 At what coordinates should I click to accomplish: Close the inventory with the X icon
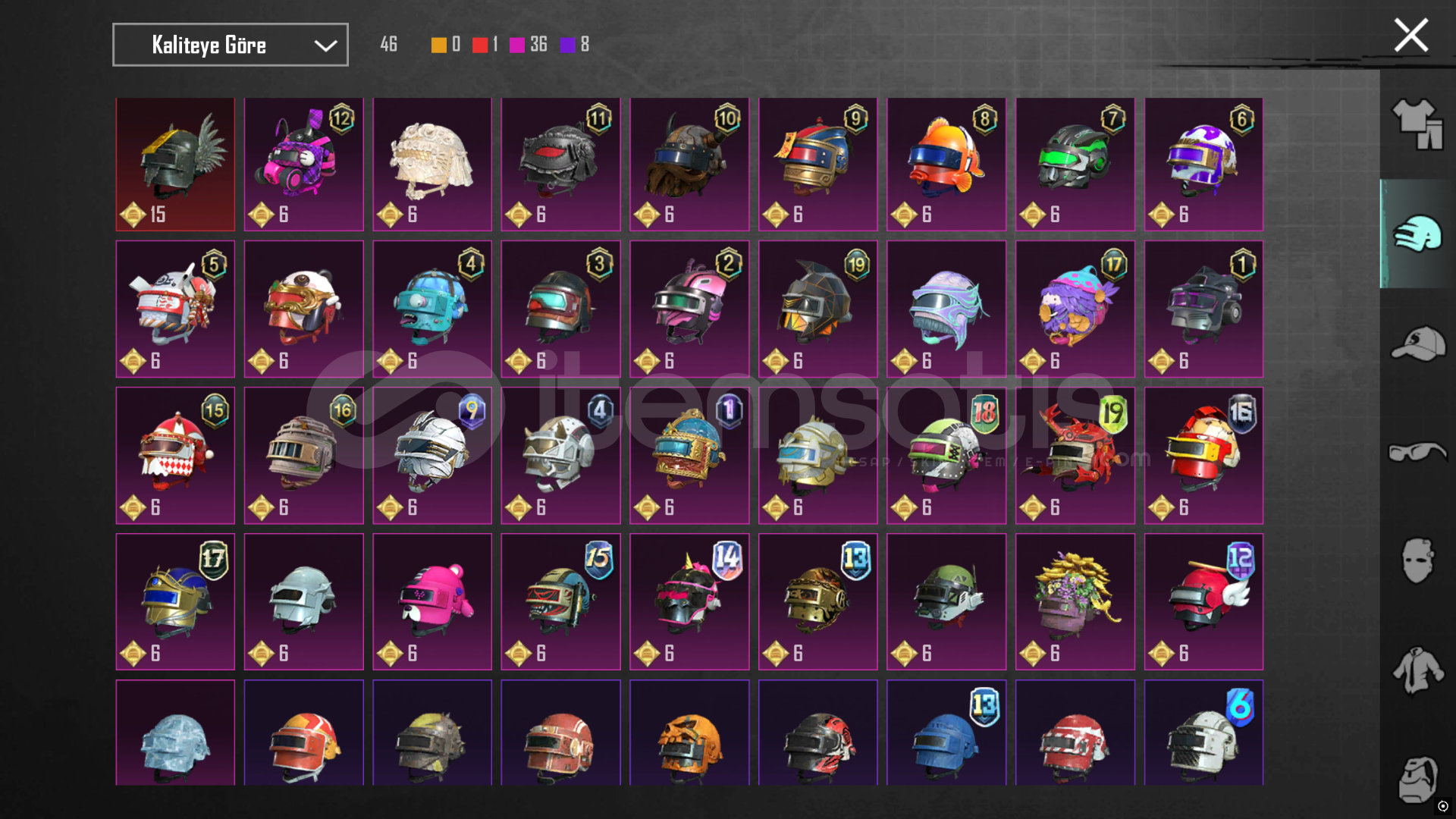1410,36
